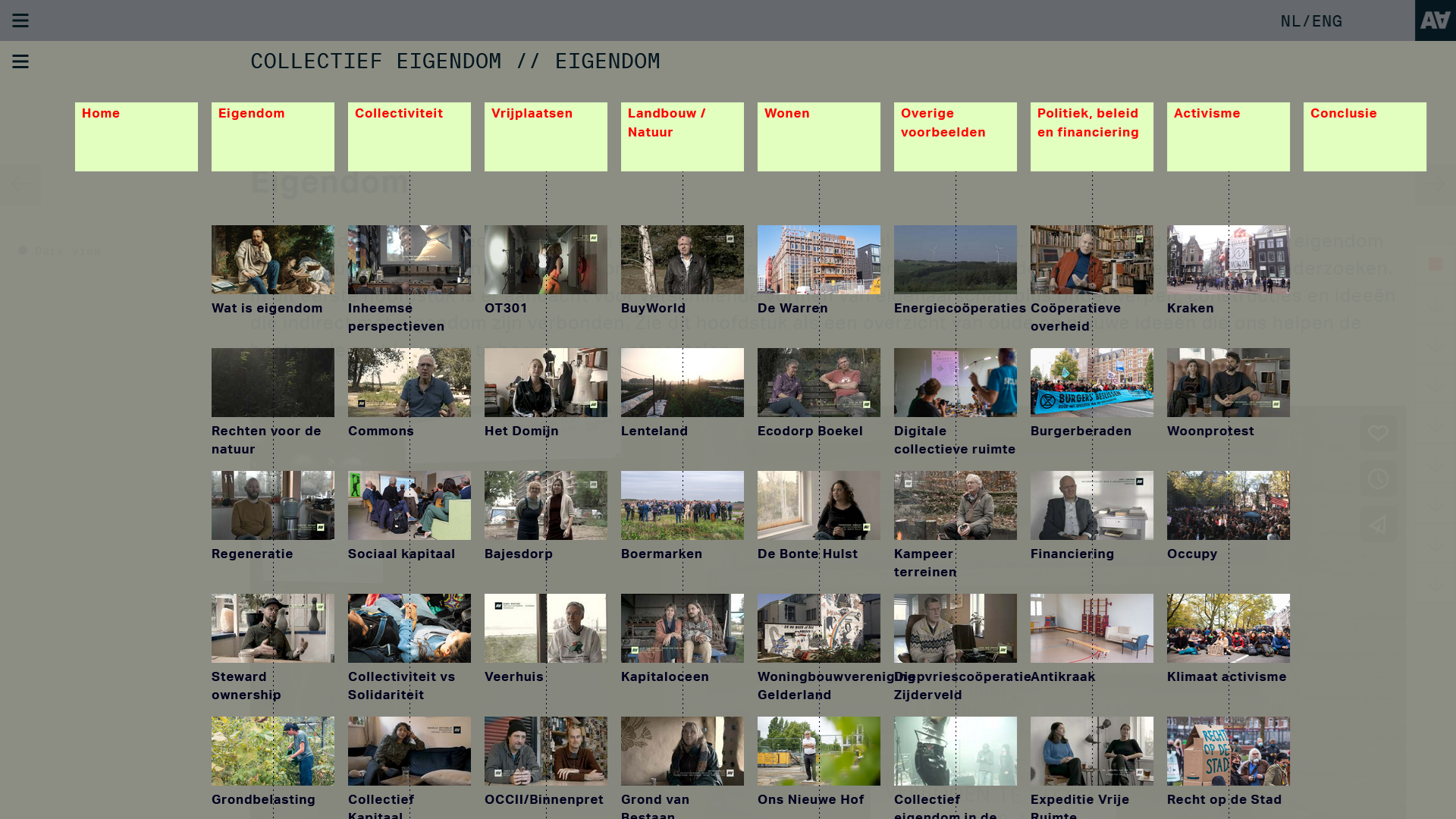Open the Wat is eigendom thumbnail
Screen dimensions: 1456x819
click(273, 259)
